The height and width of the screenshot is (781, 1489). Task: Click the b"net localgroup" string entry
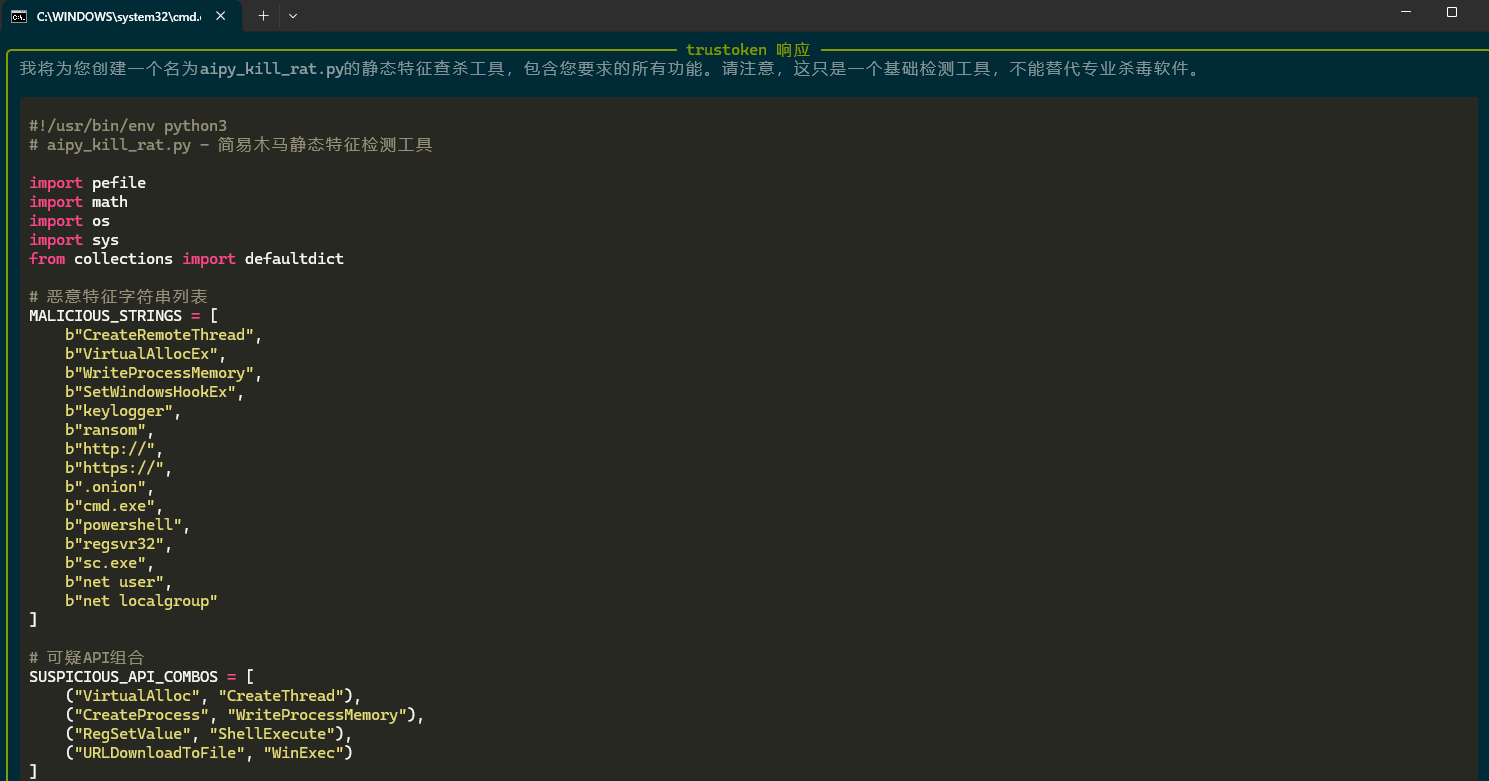point(141,601)
